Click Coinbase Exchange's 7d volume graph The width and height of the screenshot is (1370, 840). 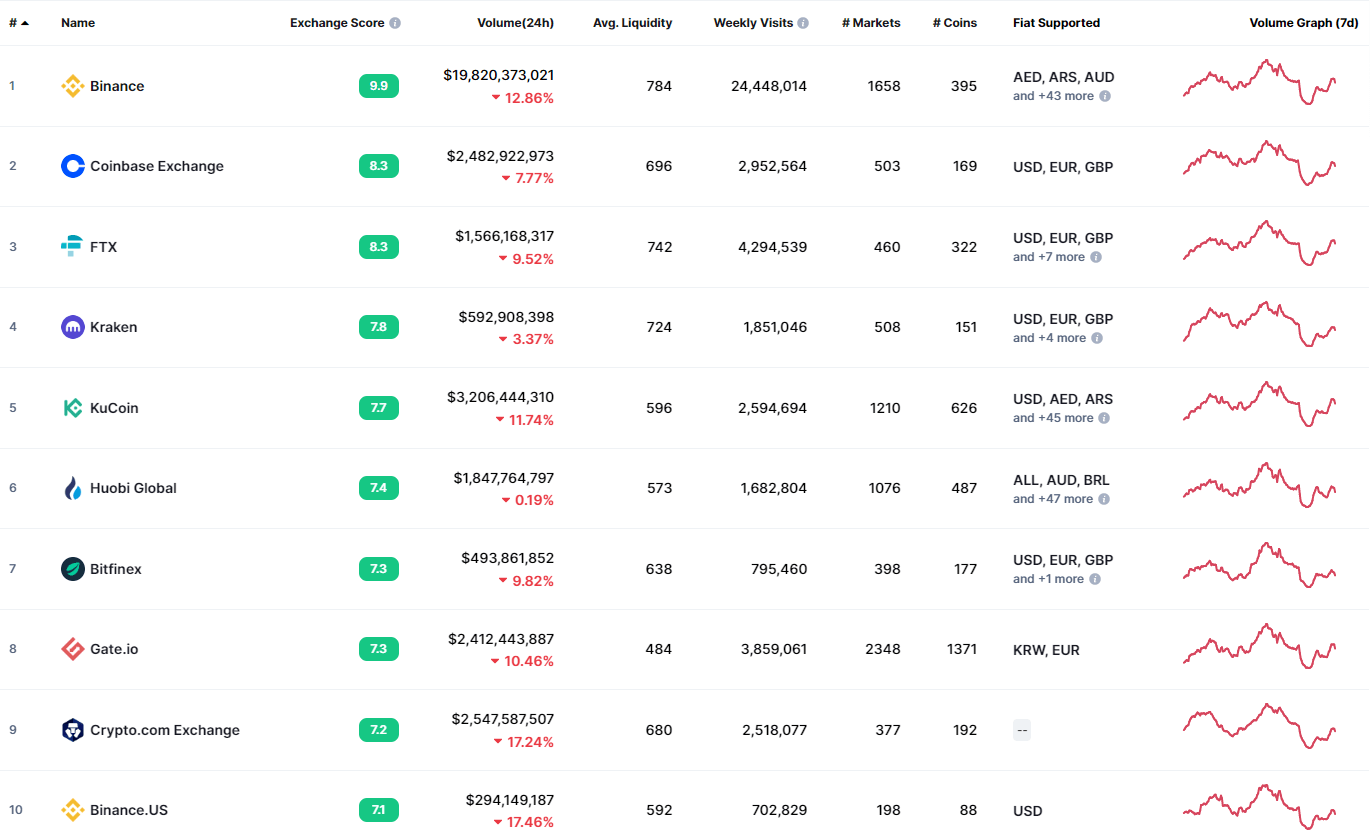pyautogui.click(x=1259, y=163)
